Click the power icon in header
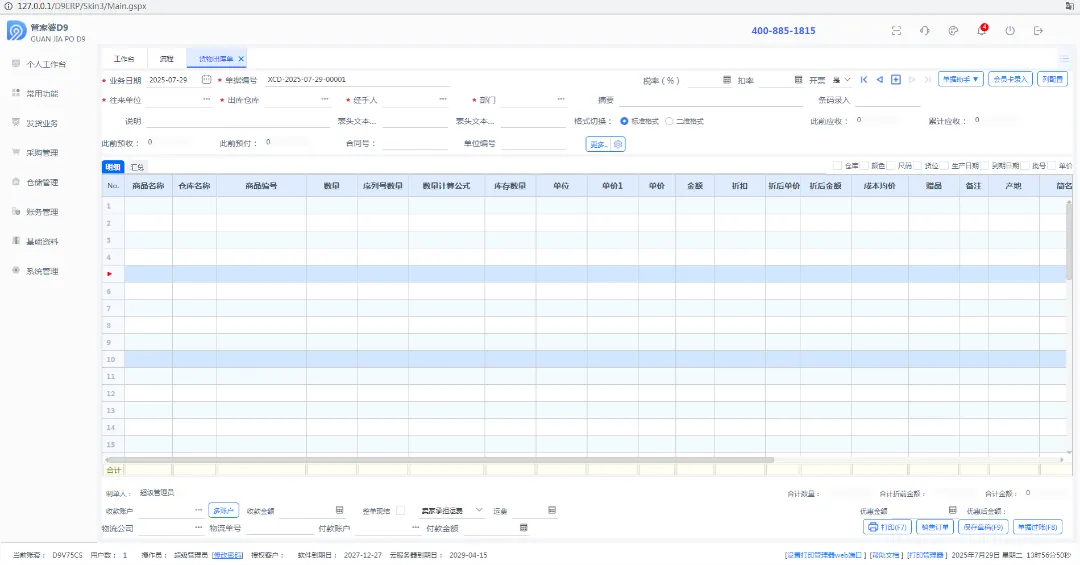Screen dimensions: 1080x565 1010,30
